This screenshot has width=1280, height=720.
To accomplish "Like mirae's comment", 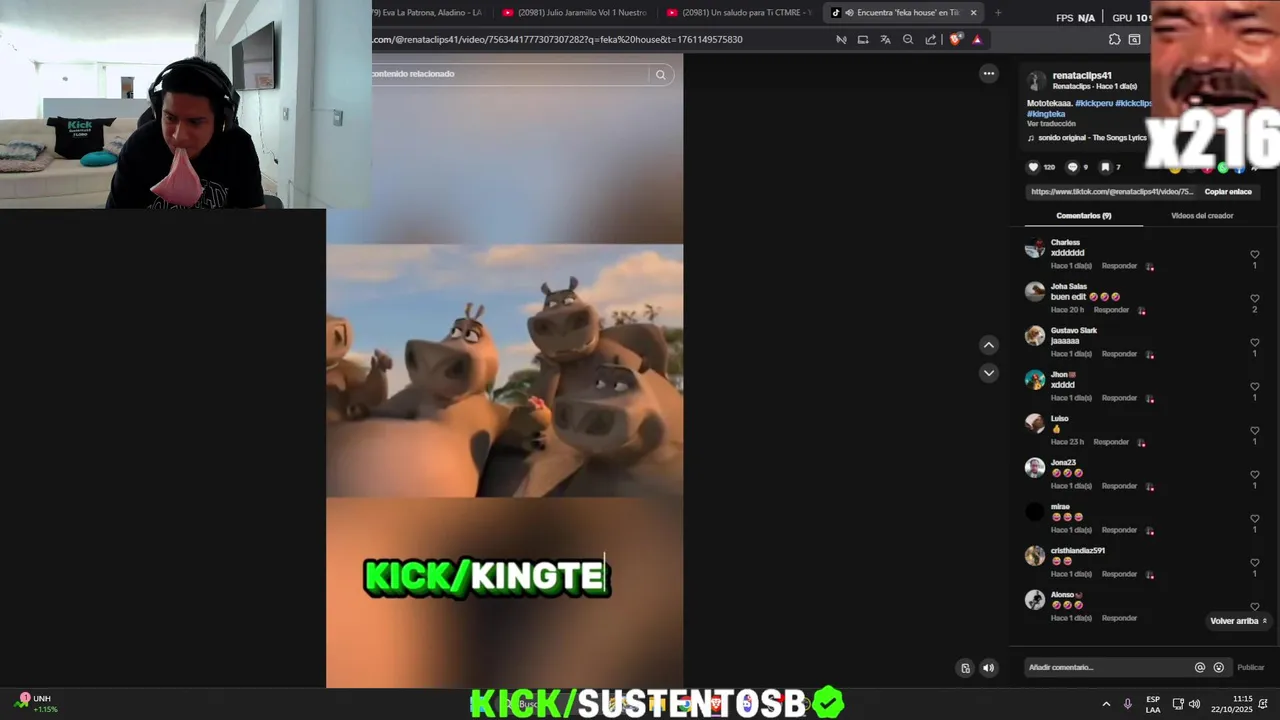I will [1255, 519].
